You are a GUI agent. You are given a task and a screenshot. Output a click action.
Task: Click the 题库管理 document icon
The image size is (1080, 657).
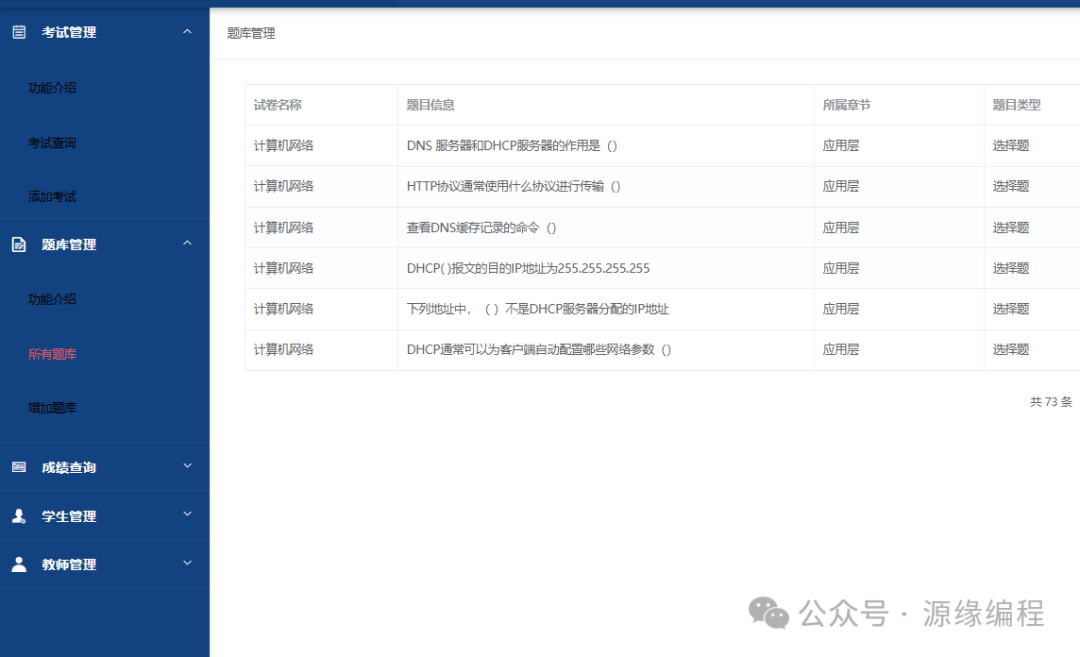(x=19, y=244)
